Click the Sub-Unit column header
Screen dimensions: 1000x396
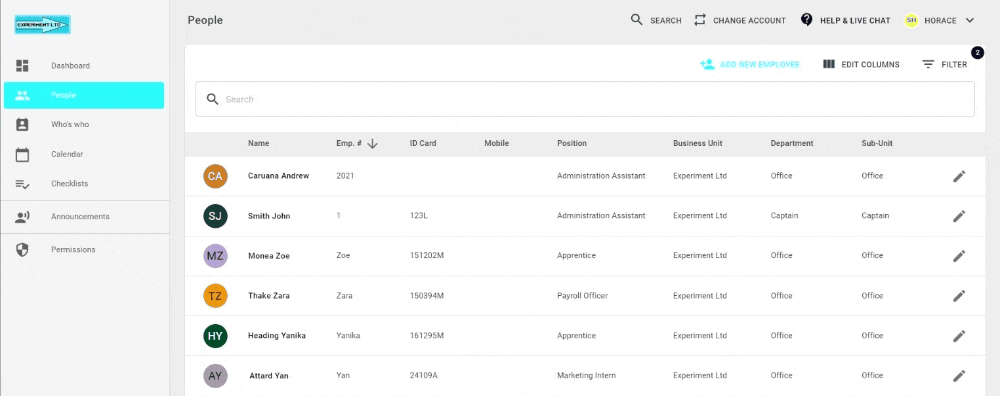coord(876,143)
